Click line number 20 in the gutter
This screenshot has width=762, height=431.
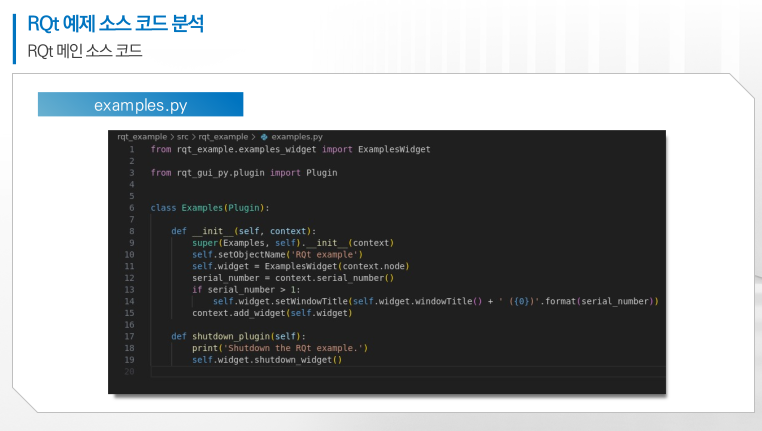pos(129,372)
